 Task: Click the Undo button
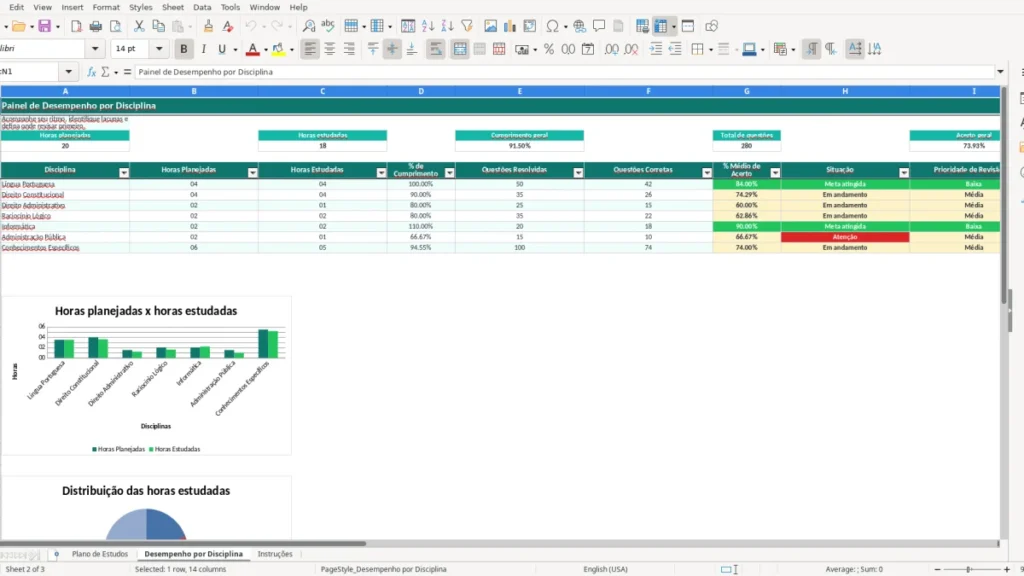click(x=250, y=26)
